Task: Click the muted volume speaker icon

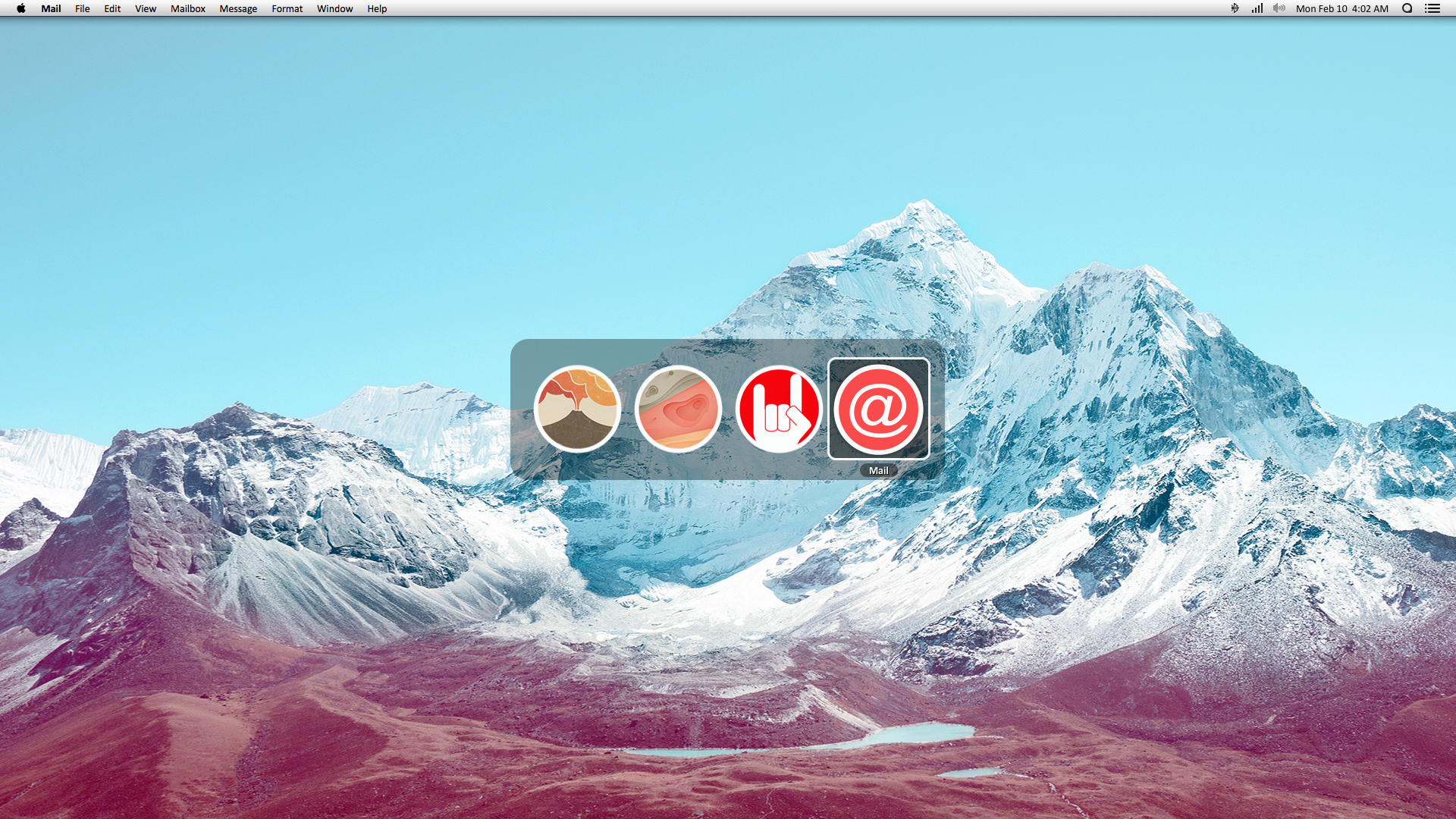Action: [x=1279, y=8]
